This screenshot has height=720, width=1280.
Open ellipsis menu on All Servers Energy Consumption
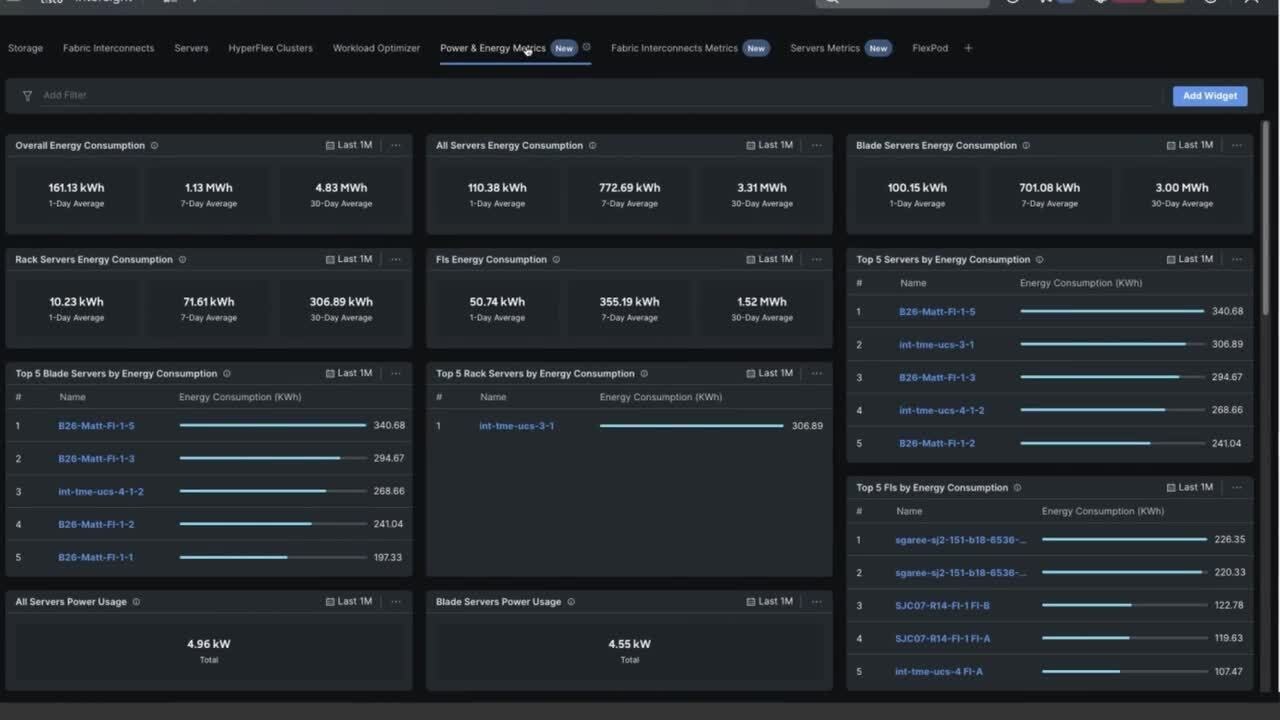(817, 146)
